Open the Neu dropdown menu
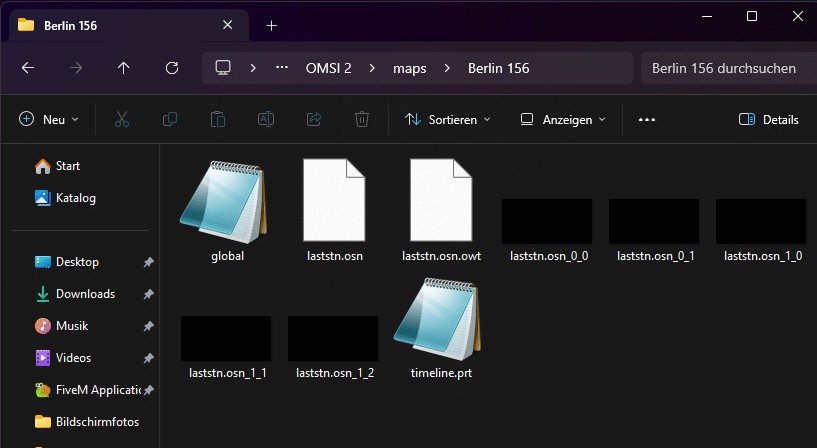This screenshot has width=817, height=448. pos(48,119)
